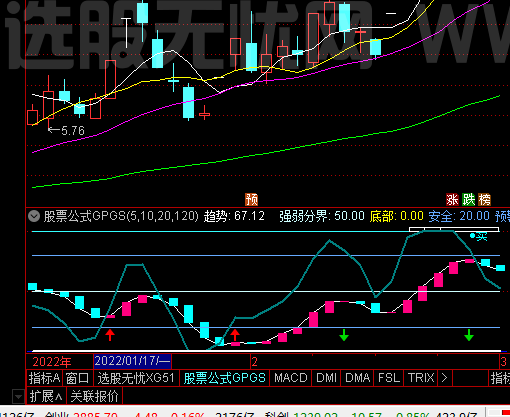Image resolution: width=510 pixels, height=417 pixels.
Task: Click the 强弱分界: 50.00 label
Action: (x=322, y=216)
